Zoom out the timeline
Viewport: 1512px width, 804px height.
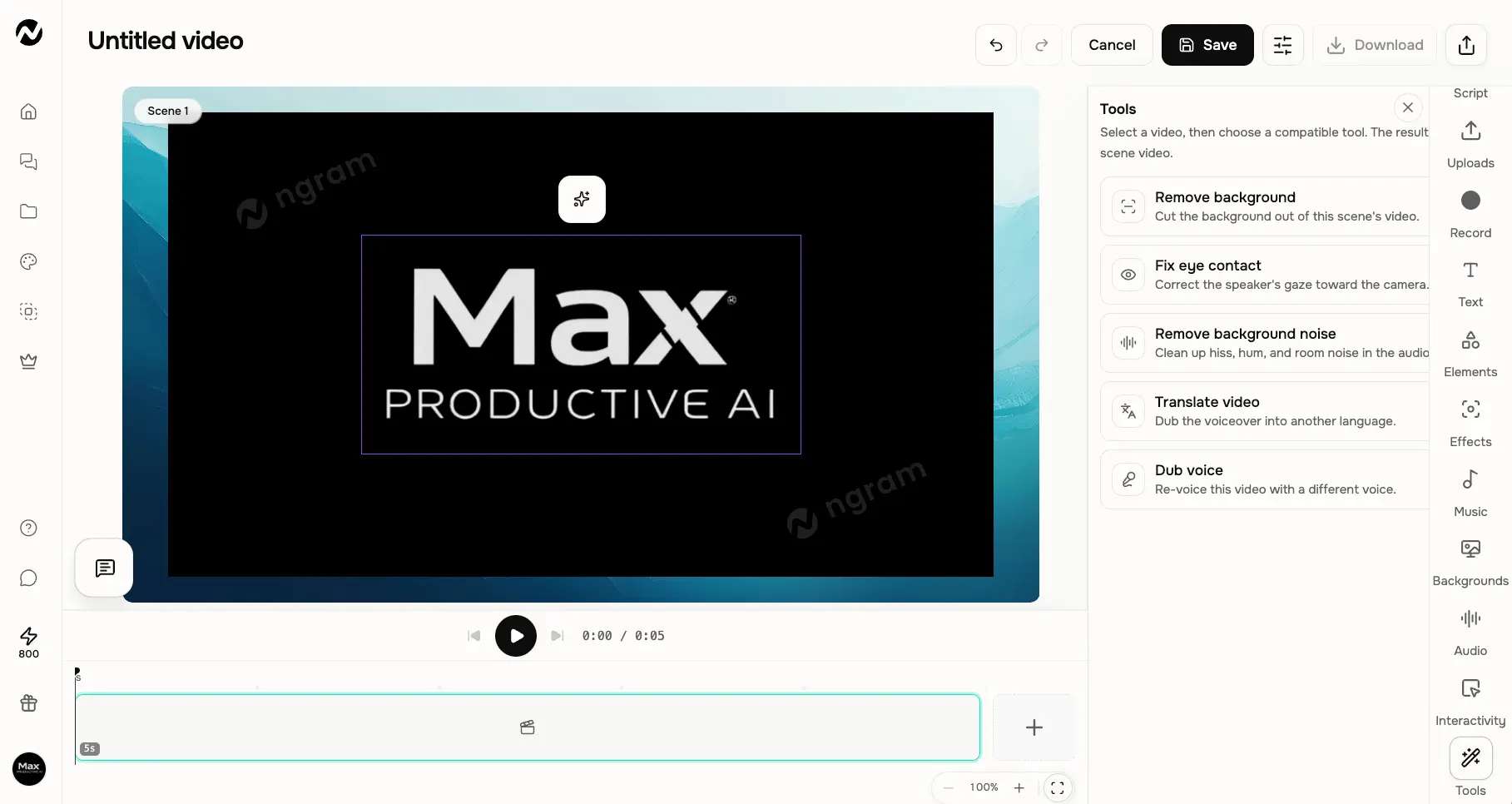click(948, 787)
